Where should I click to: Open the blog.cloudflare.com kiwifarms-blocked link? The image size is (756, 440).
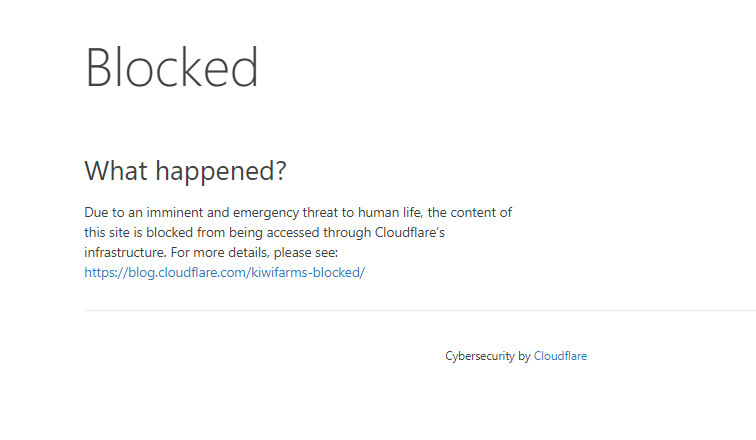tap(225, 273)
